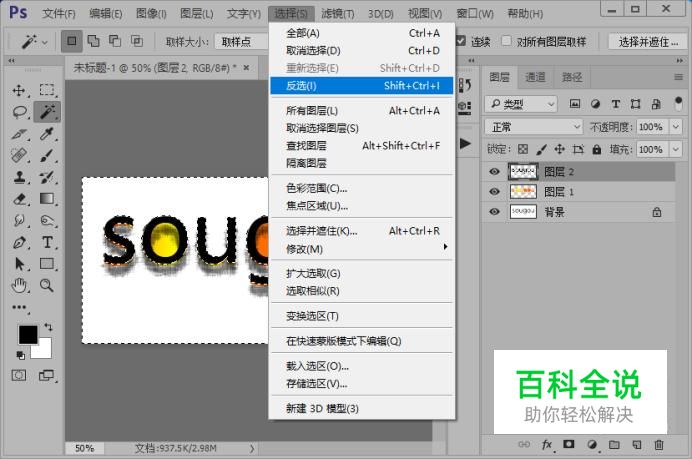
Task: Choose Intersect with Selection mode button
Action: [137, 41]
